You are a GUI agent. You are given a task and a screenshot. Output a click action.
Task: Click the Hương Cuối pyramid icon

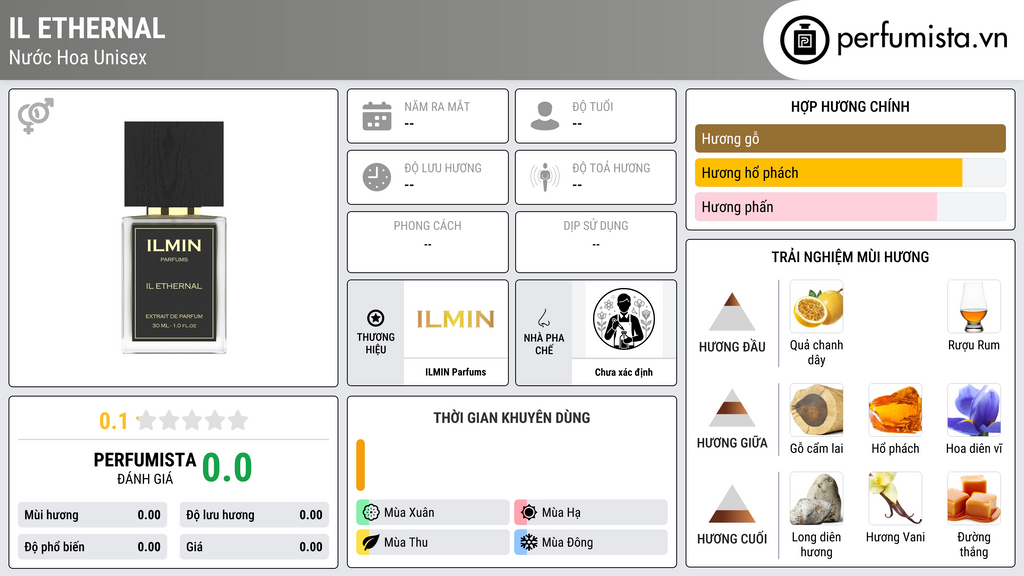point(732,504)
